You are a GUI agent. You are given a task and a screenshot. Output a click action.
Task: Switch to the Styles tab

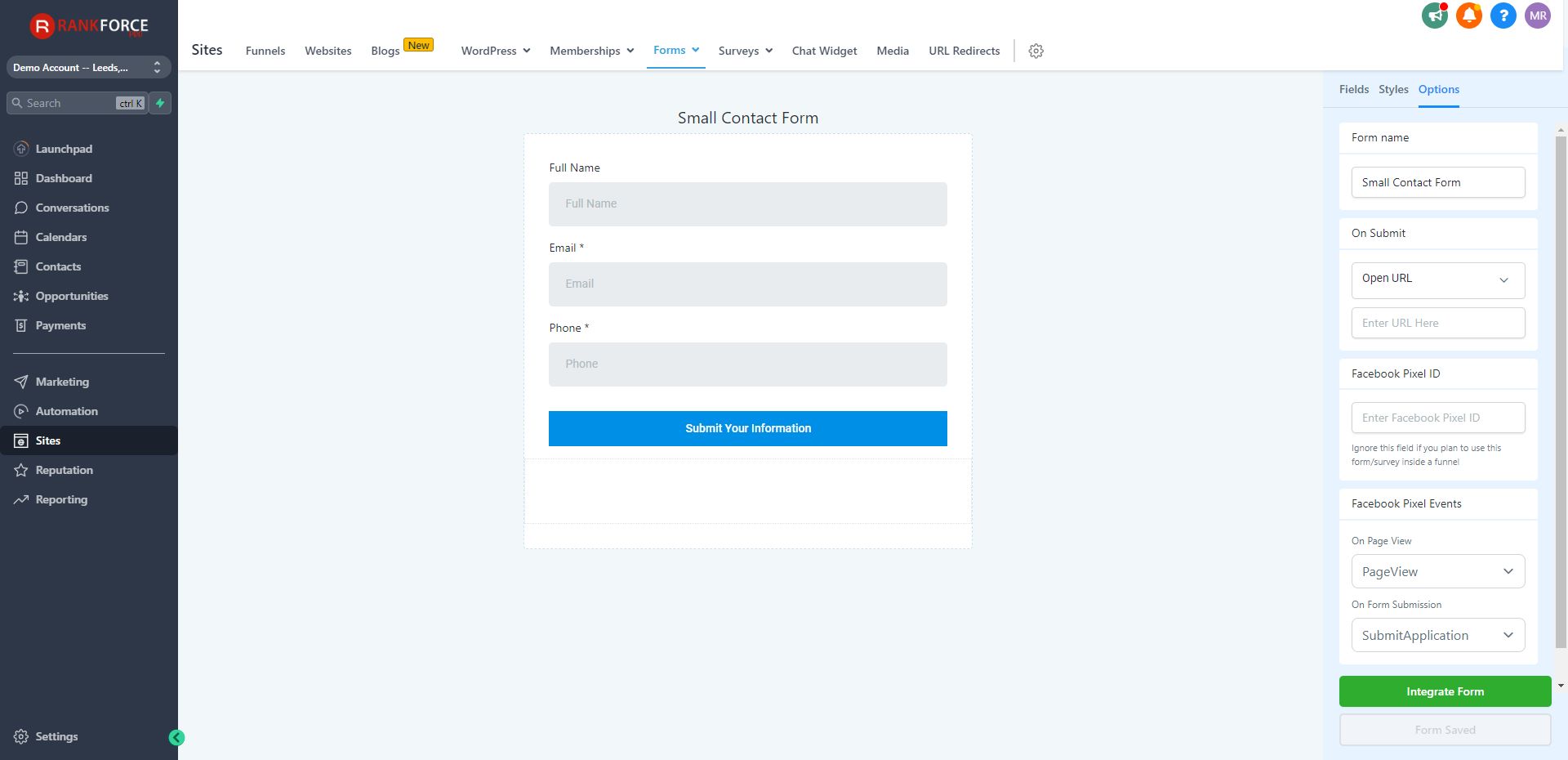(1393, 89)
